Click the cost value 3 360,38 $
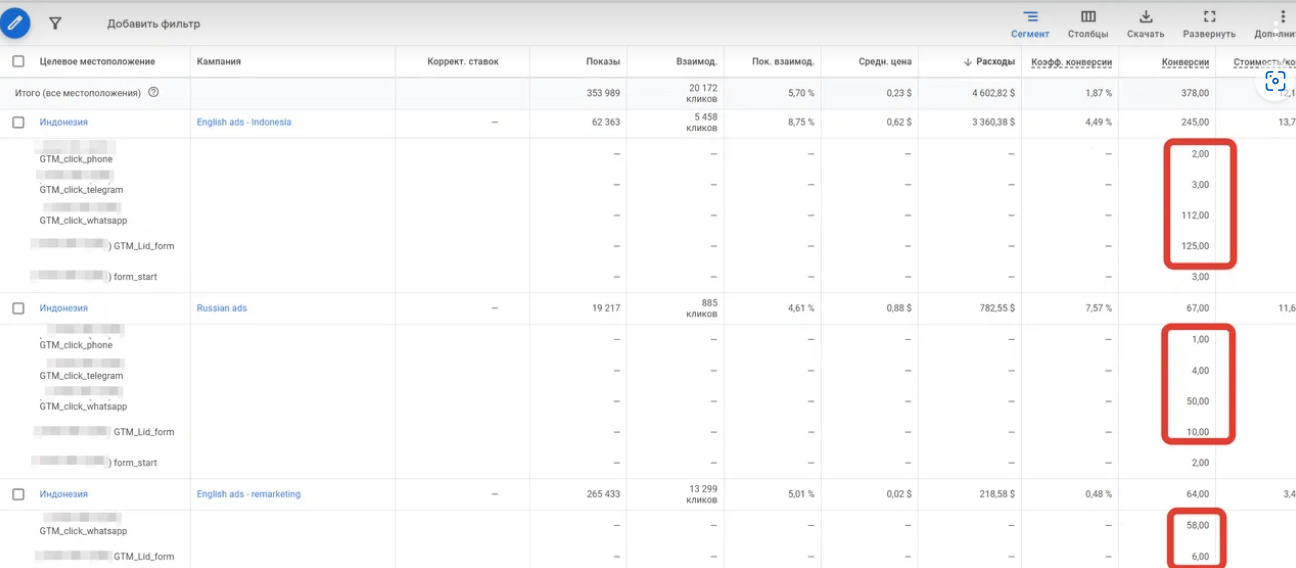This screenshot has height=568, width=1296. click(993, 122)
